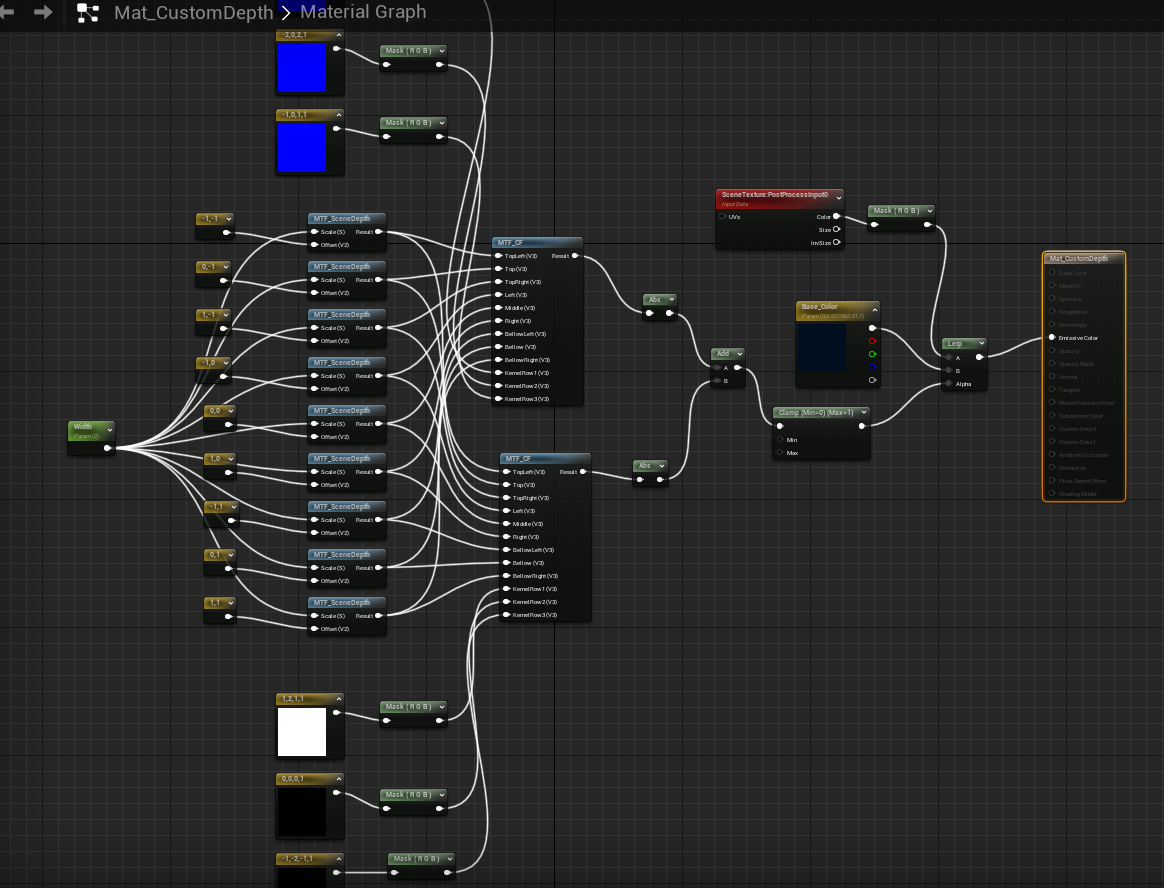Viewport: 1164px width, 888px height.
Task: Expand the SceneTexture:PostProcessInput0 node chevron
Action: click(x=839, y=197)
